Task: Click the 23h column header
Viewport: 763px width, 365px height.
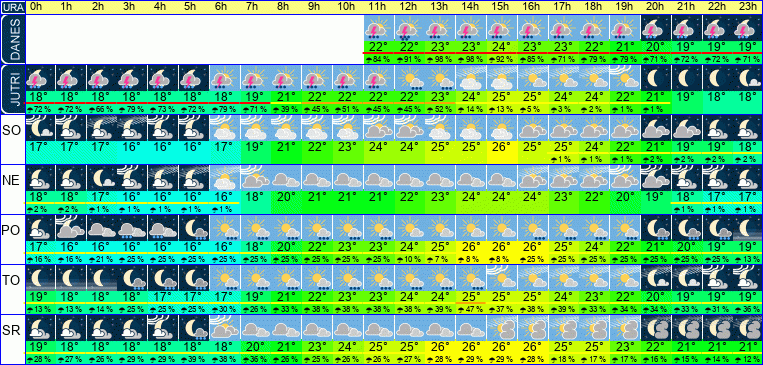Action: coord(747,7)
